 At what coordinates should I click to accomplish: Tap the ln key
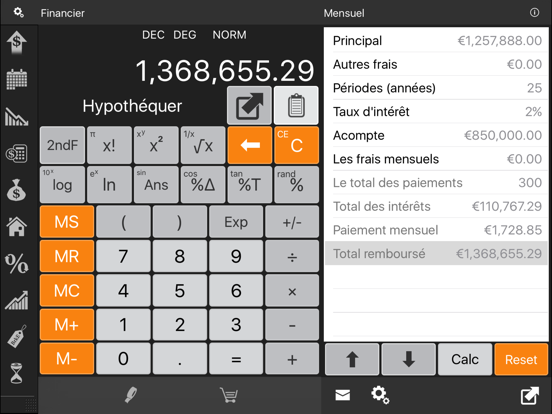click(x=109, y=184)
